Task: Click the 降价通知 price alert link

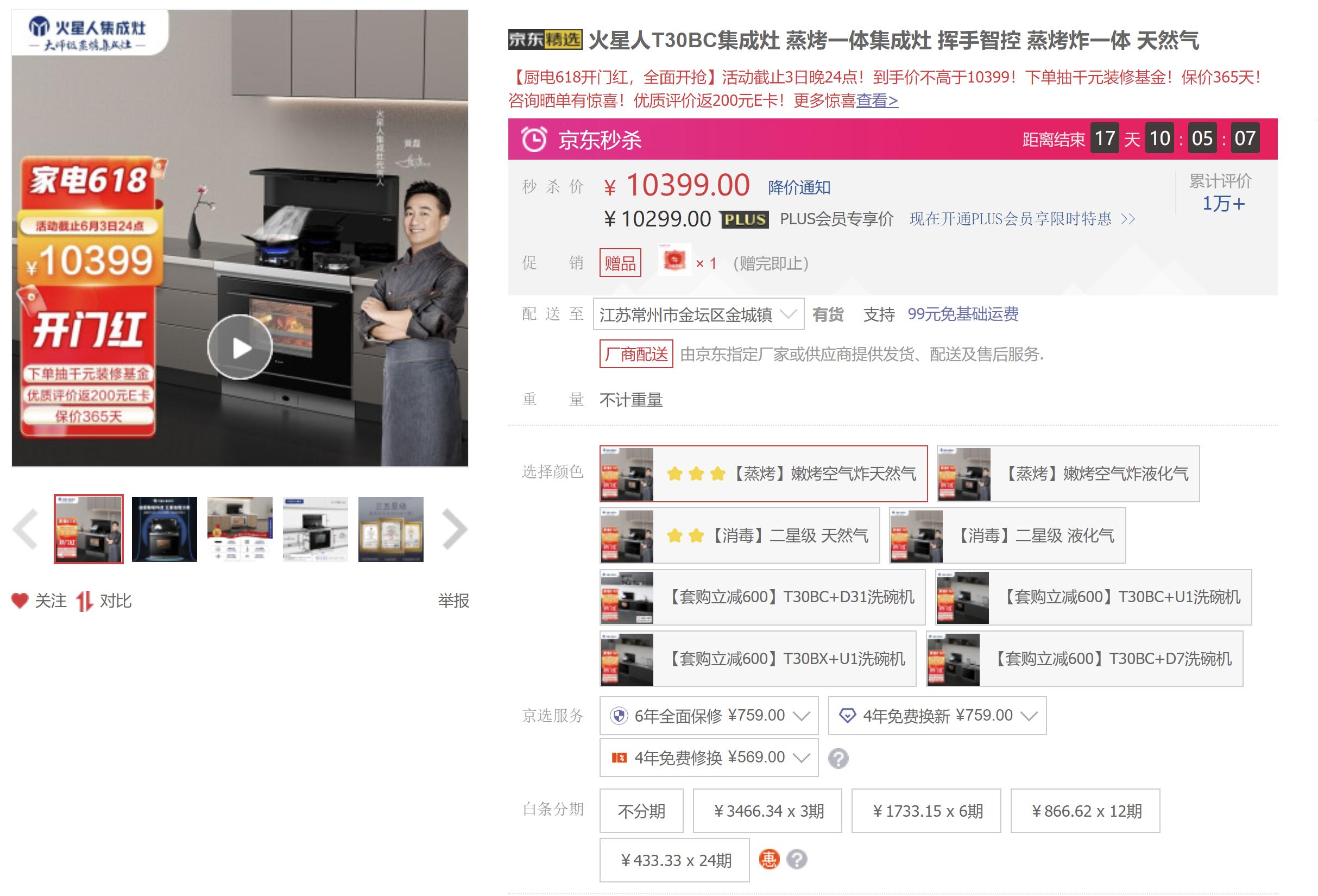Action: (799, 187)
